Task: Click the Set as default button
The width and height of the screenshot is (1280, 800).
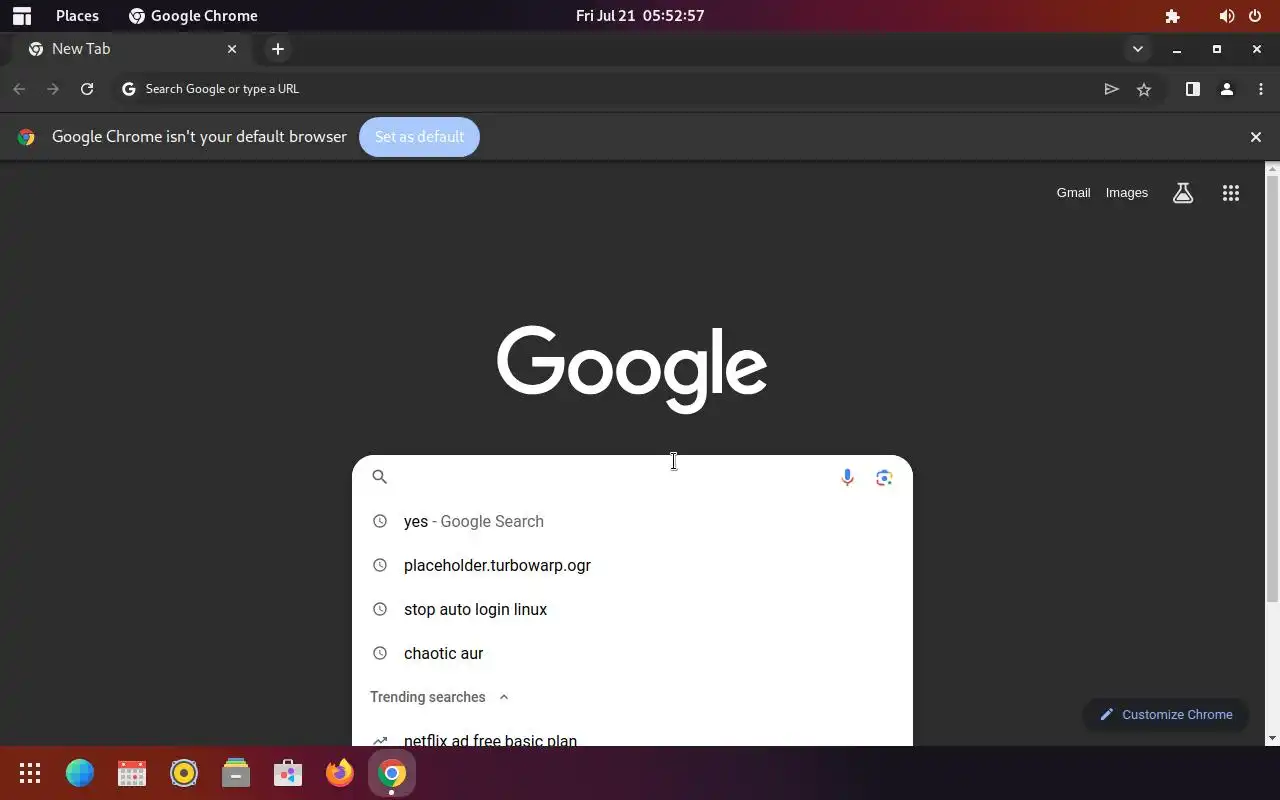Action: (419, 137)
